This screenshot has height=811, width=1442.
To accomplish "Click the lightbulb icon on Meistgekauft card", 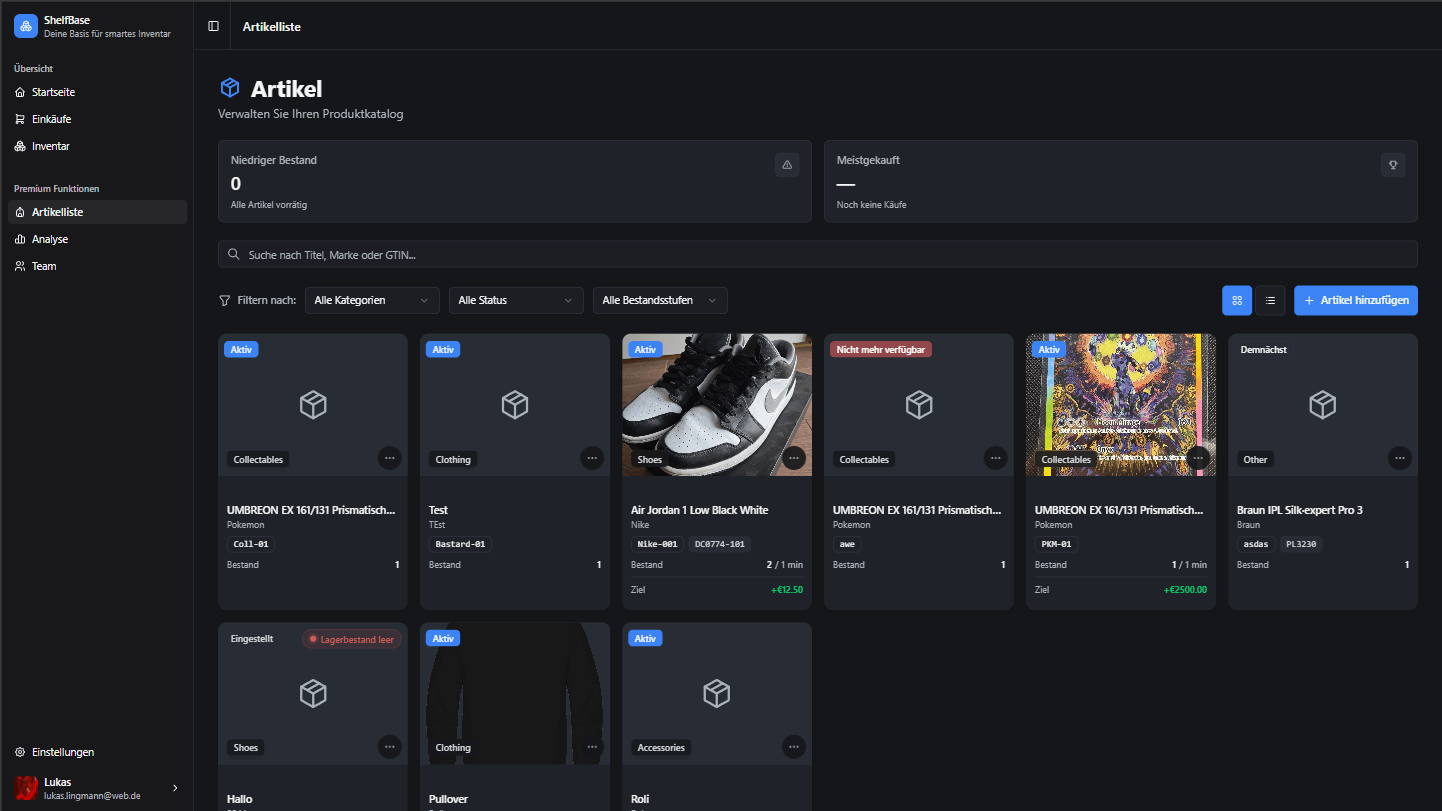I will [x=1392, y=164].
